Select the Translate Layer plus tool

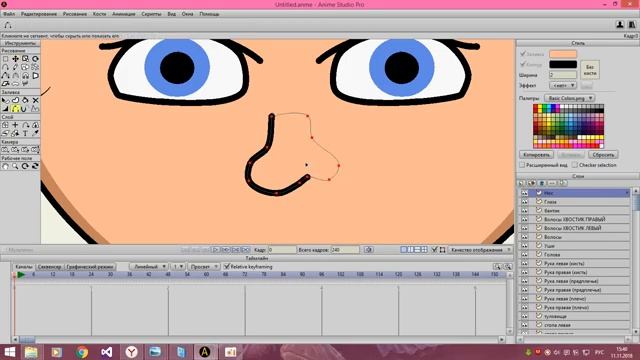click(16, 125)
